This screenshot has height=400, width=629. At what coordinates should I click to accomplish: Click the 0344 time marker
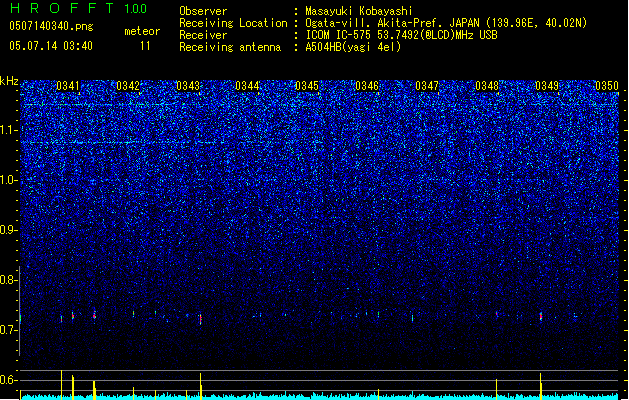coord(247,86)
